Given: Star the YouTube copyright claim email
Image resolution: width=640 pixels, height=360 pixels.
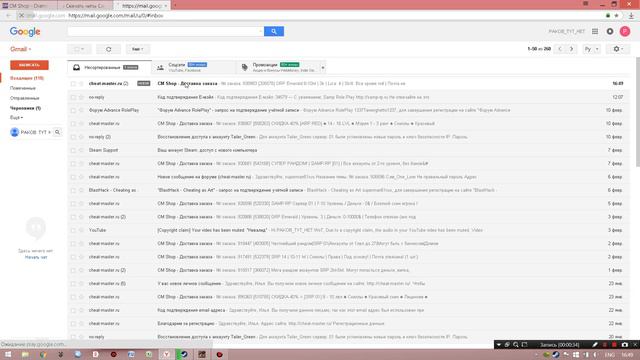Looking at the screenshot, I should (x=81, y=230).
